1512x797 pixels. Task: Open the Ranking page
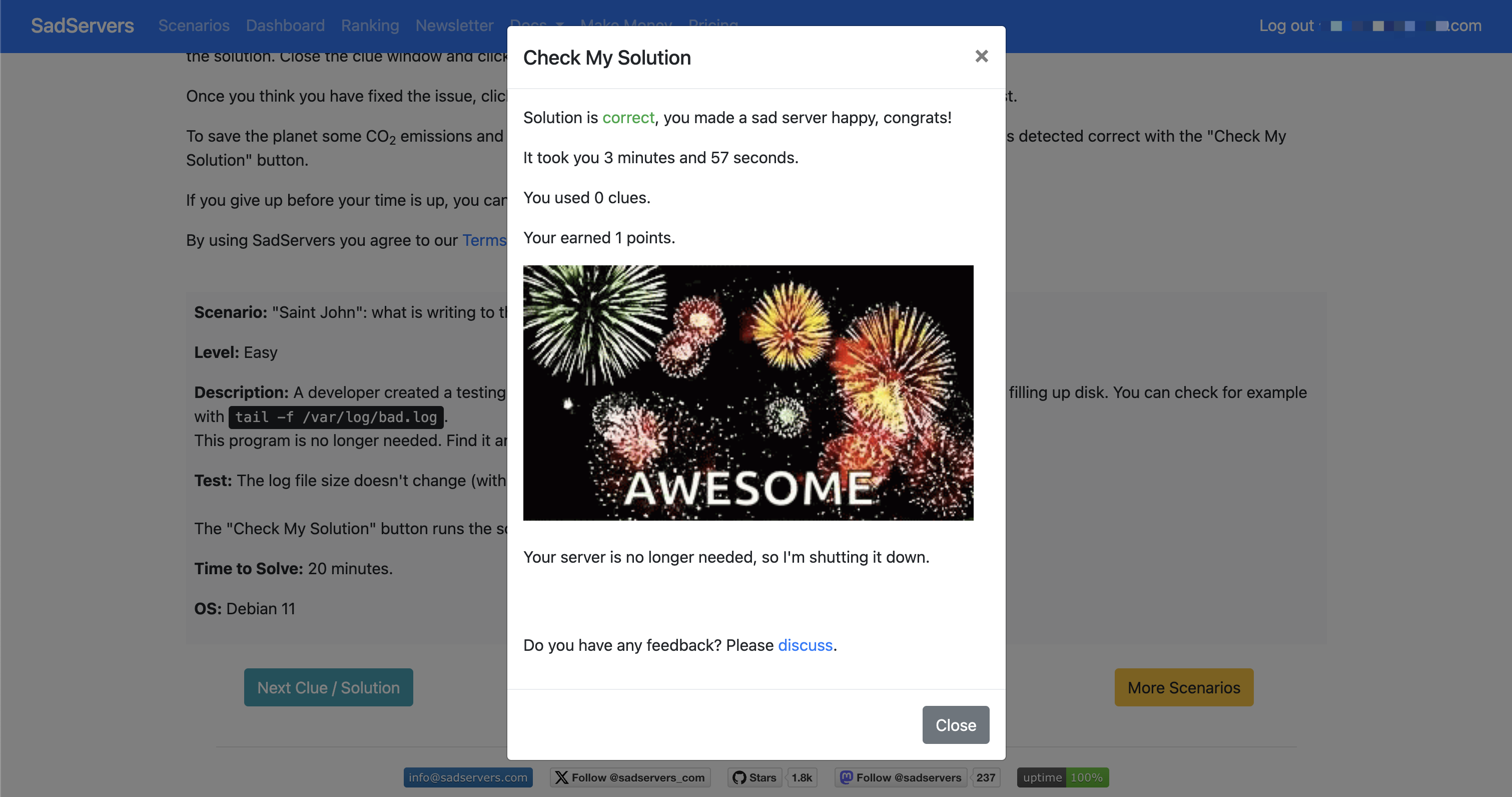370,25
